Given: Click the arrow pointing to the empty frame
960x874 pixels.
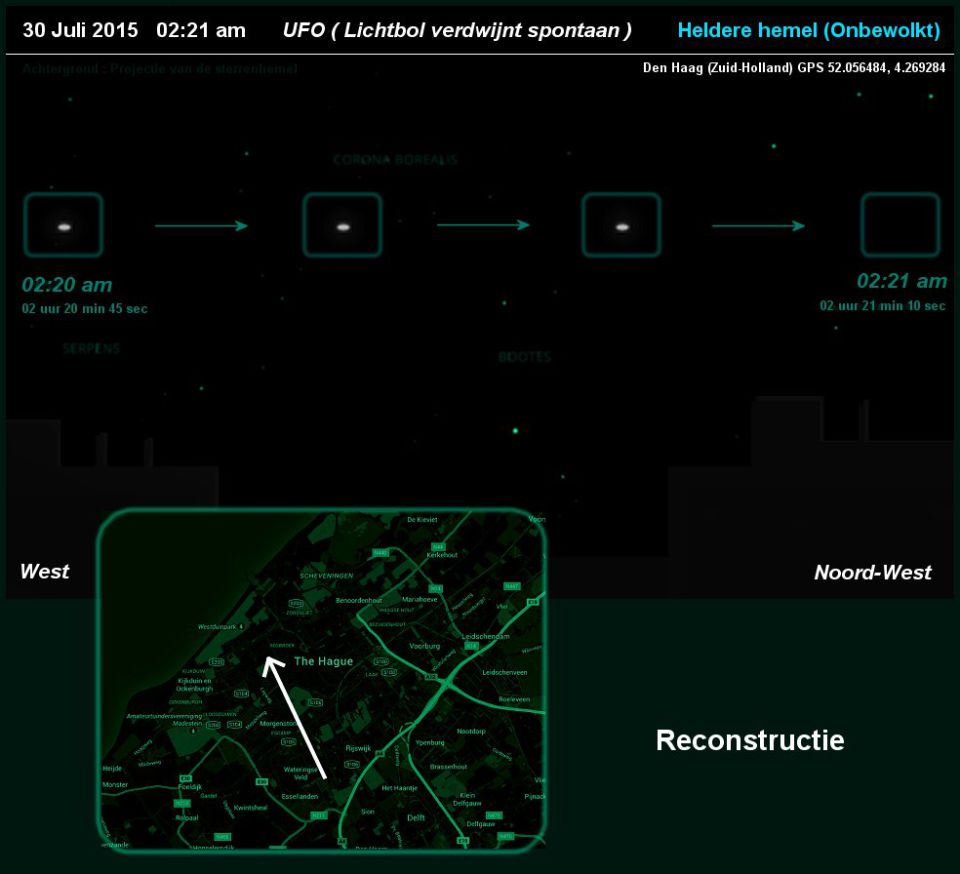Looking at the screenshot, I should (x=758, y=226).
